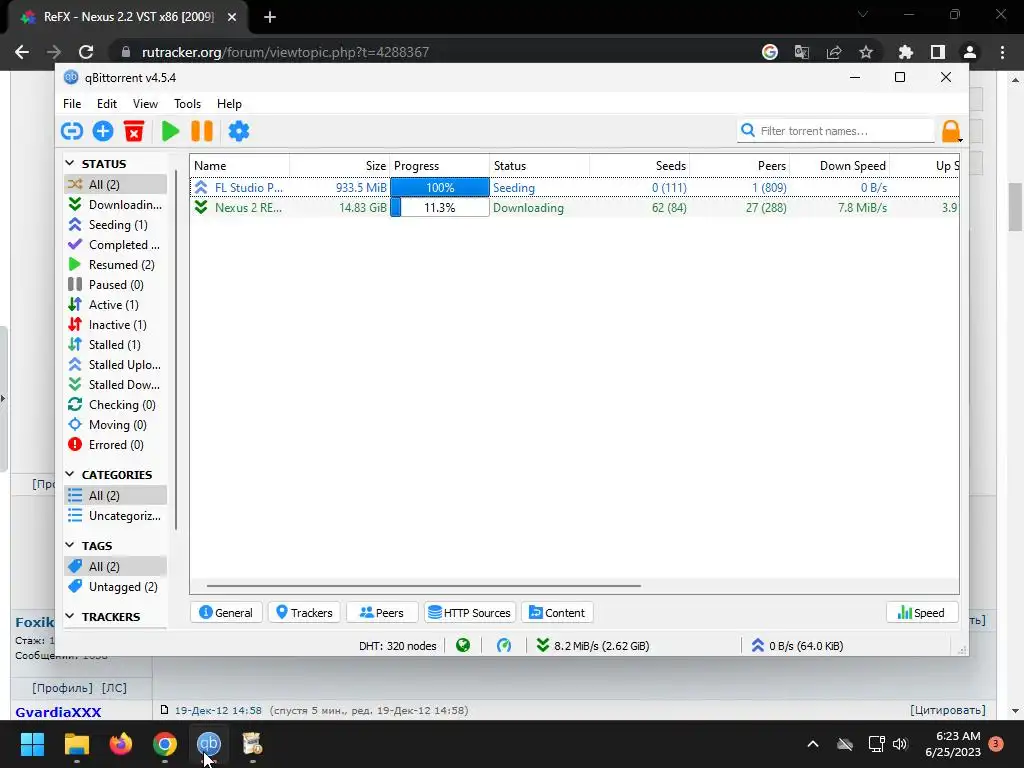The image size is (1024, 768).
Task: Open File Explorer from the taskbar
Action: (x=76, y=744)
